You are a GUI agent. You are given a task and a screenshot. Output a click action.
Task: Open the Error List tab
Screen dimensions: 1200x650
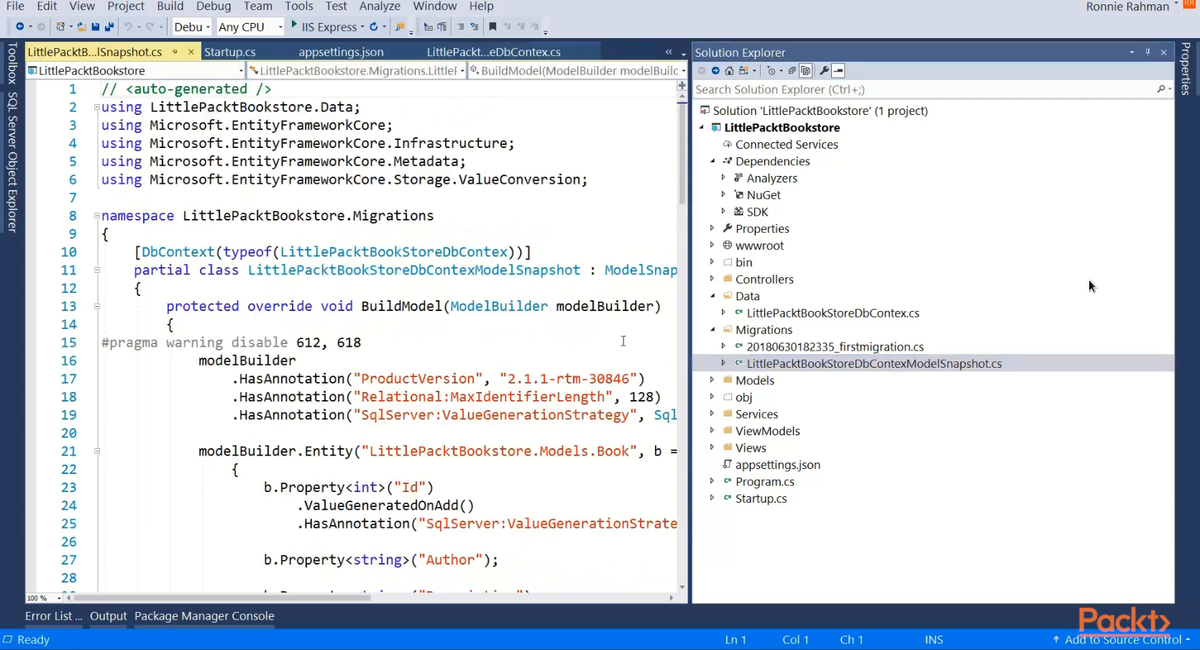click(54, 616)
